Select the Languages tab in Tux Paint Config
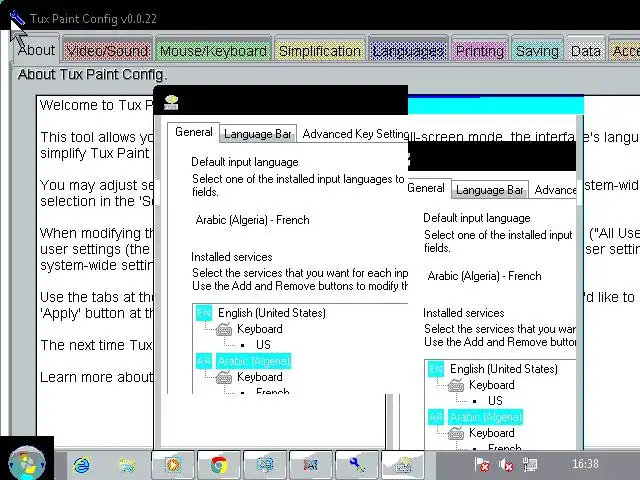Screen dimensions: 640x480 tap(408, 51)
